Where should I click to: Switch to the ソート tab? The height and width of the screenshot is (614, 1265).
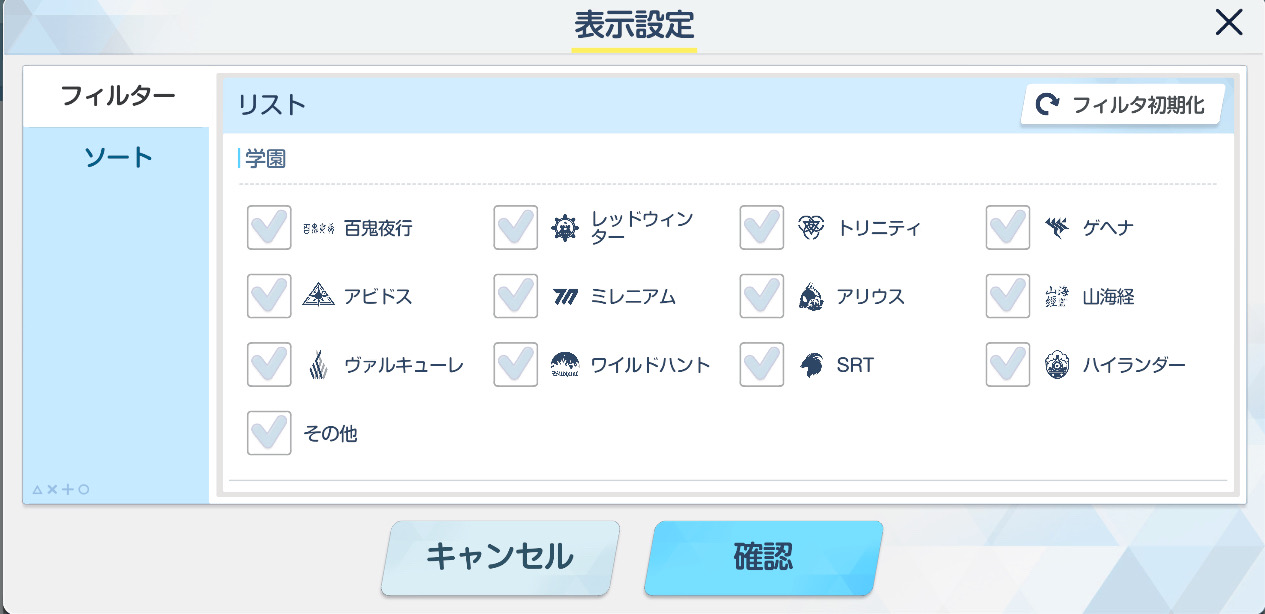tap(118, 157)
